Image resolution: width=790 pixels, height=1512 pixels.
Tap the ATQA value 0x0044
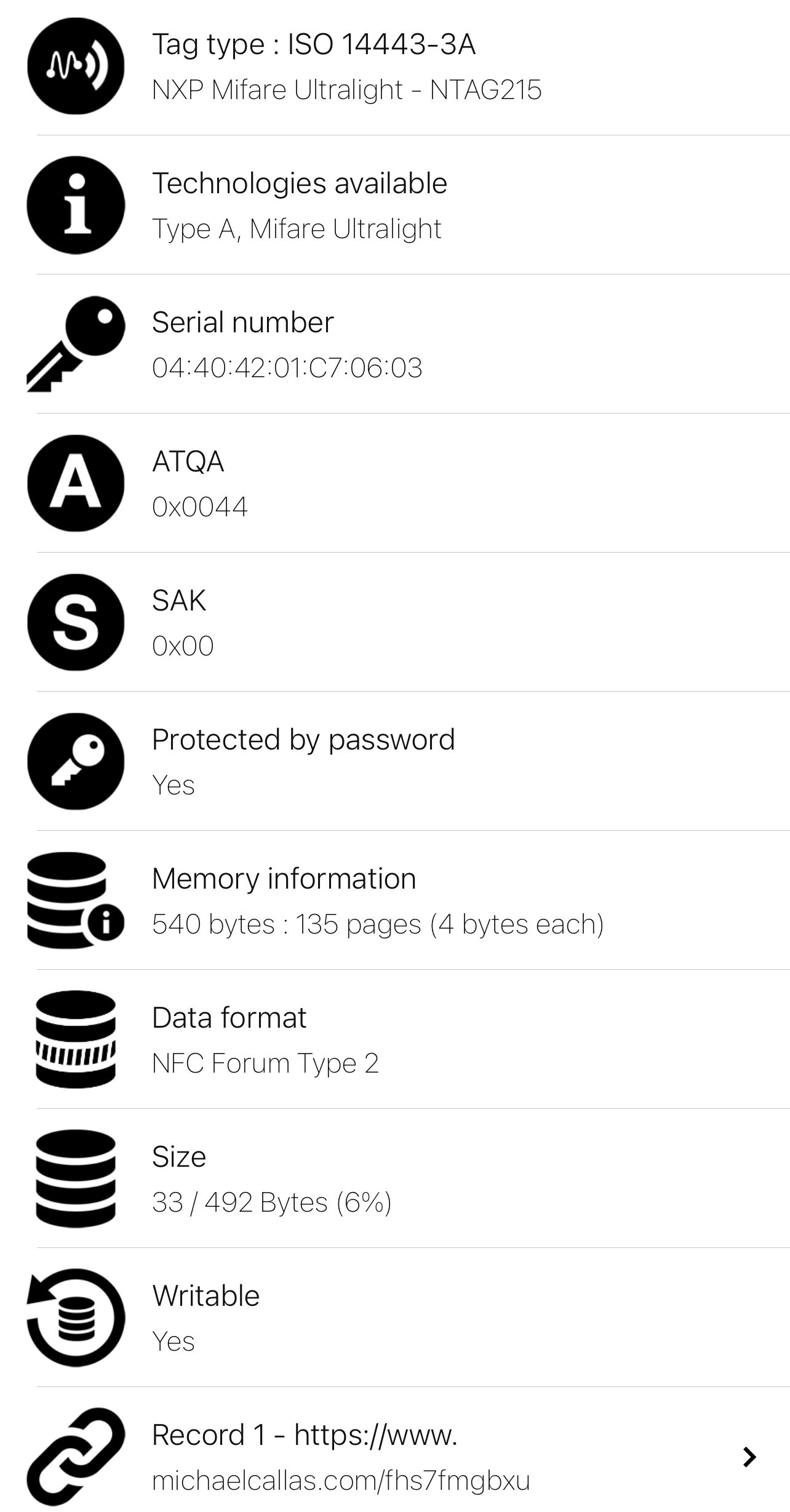point(200,507)
